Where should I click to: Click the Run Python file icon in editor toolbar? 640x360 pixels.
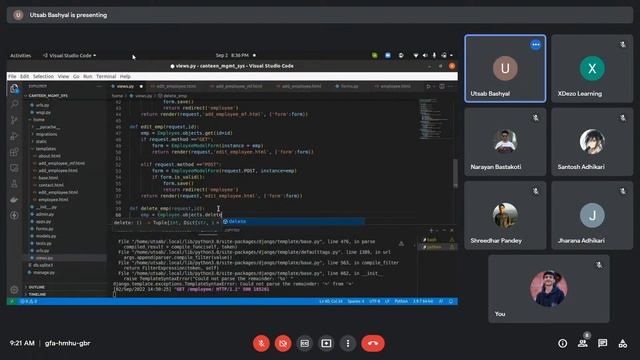(x=429, y=86)
